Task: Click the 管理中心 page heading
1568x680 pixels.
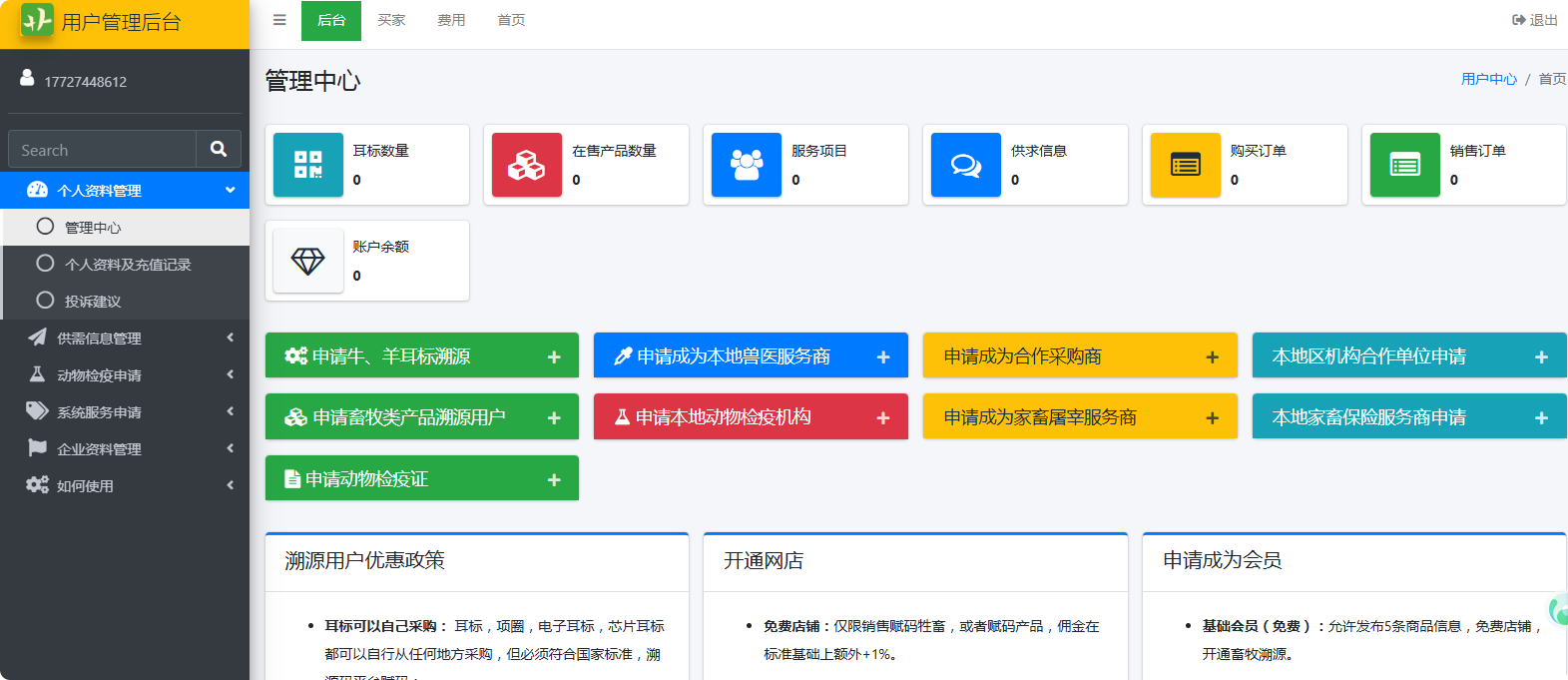Action: point(312,81)
